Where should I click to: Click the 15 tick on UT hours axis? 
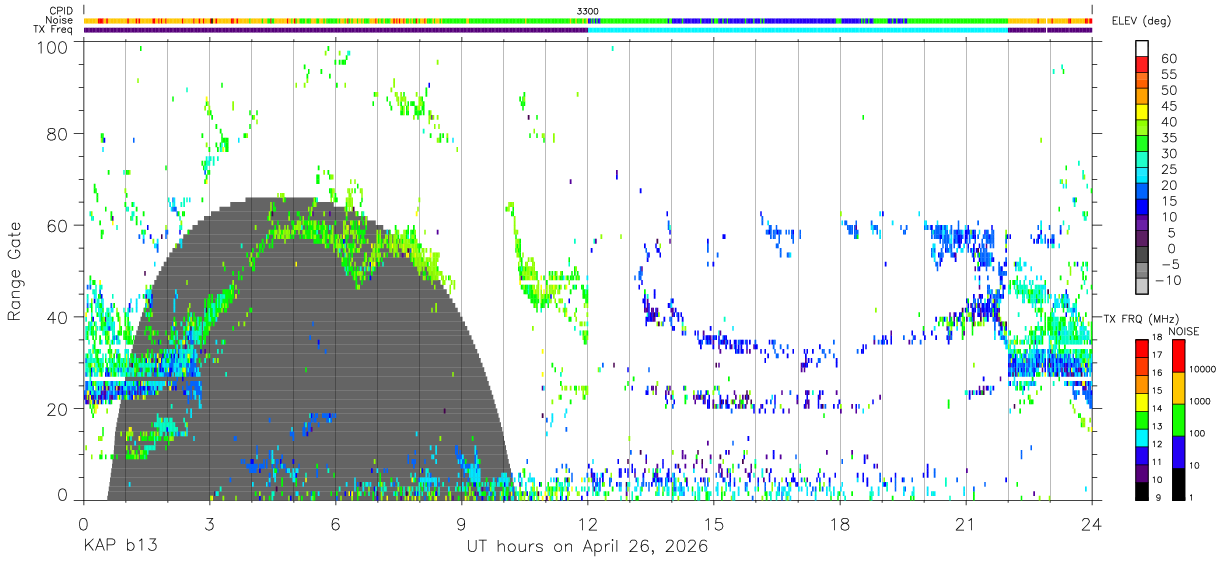tap(714, 524)
